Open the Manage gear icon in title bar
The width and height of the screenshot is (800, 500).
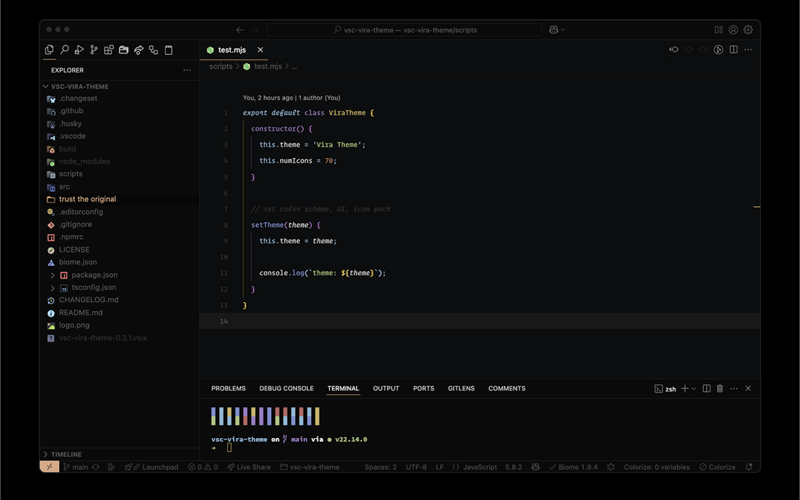pyautogui.click(x=748, y=30)
